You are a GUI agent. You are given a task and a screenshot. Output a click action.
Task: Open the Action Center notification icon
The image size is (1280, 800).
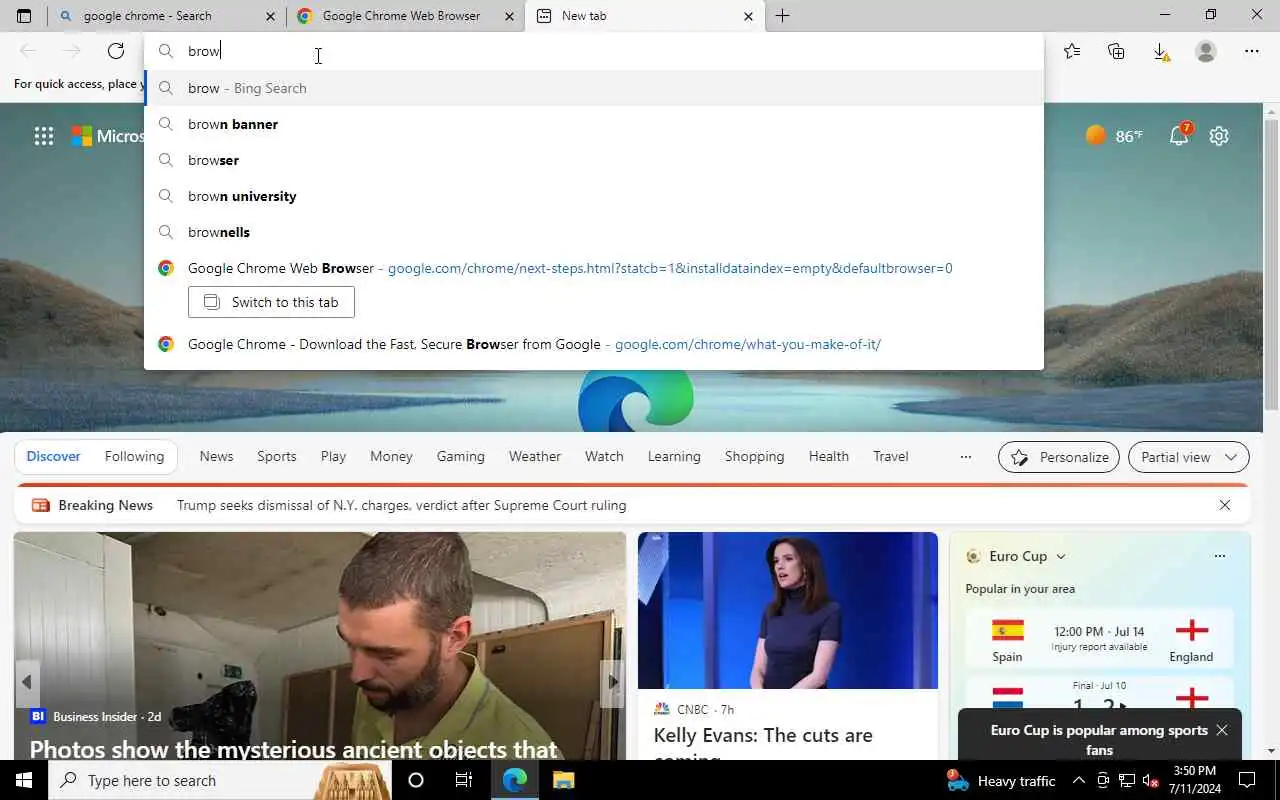tap(1247, 780)
